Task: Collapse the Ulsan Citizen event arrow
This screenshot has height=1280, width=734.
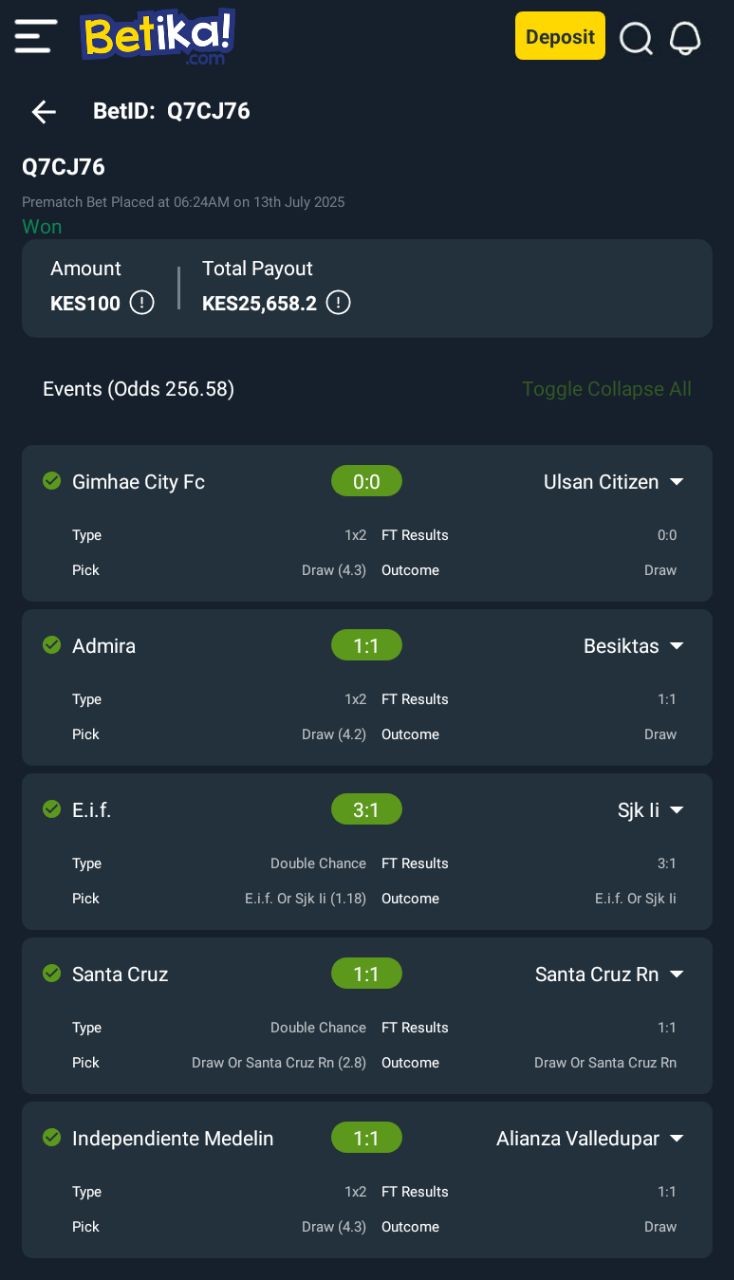Action: click(x=677, y=482)
